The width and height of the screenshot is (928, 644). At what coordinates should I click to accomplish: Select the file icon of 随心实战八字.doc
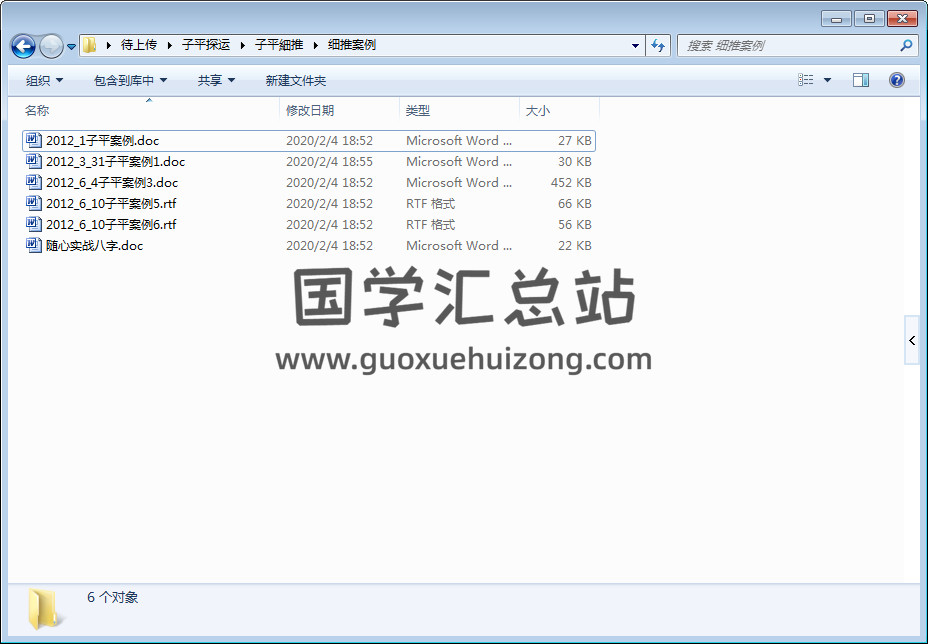point(34,246)
